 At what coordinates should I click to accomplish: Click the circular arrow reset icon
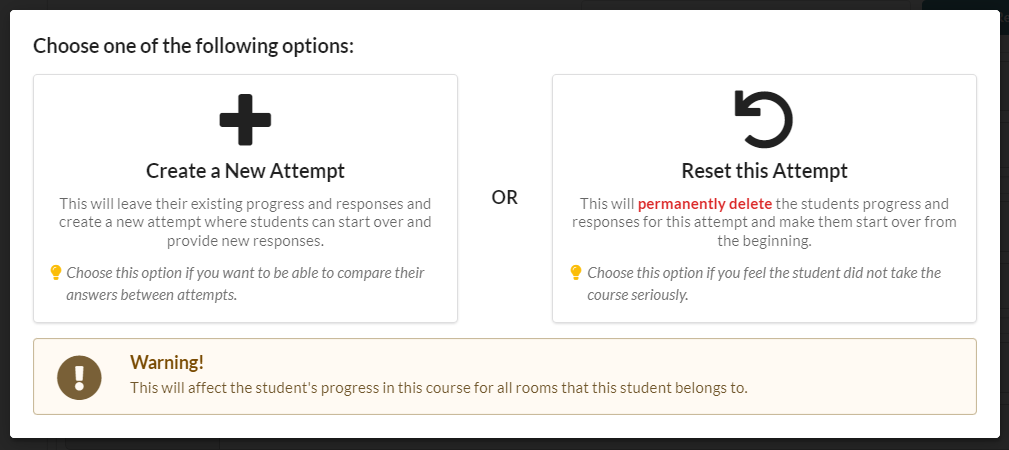(x=764, y=119)
